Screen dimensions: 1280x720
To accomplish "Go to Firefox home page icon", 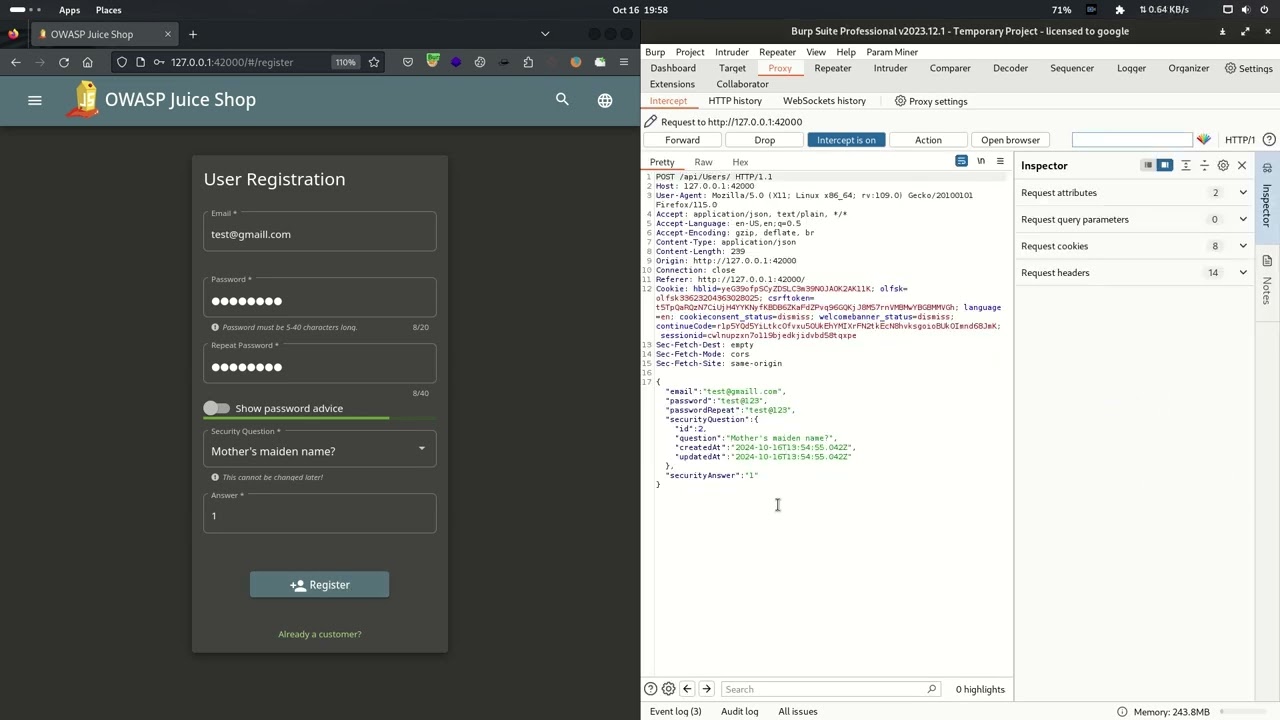I will tap(88, 62).
